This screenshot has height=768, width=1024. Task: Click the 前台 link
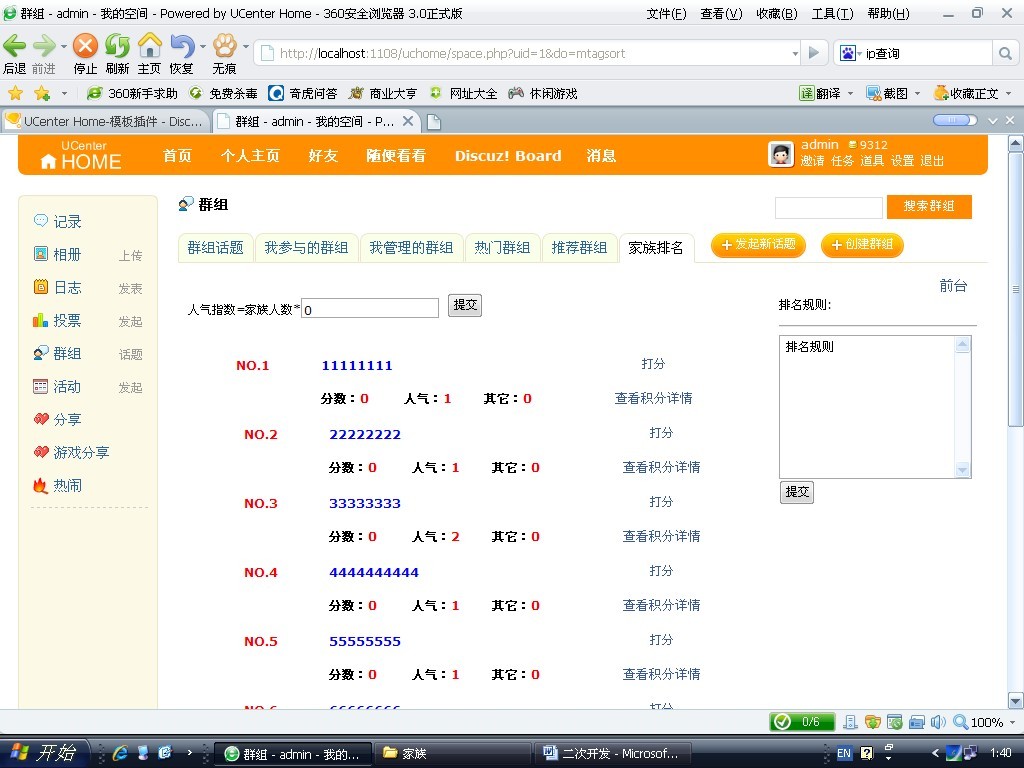953,285
